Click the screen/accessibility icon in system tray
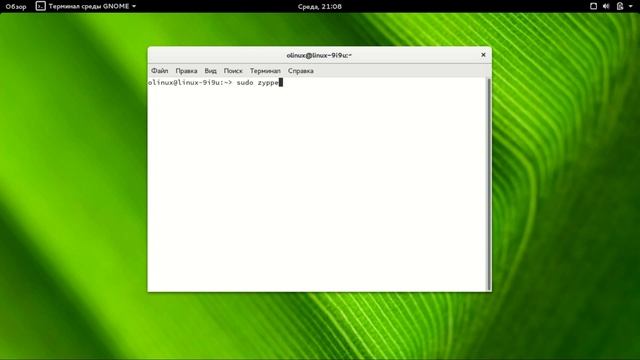This screenshot has width=640, height=360. 593,6
